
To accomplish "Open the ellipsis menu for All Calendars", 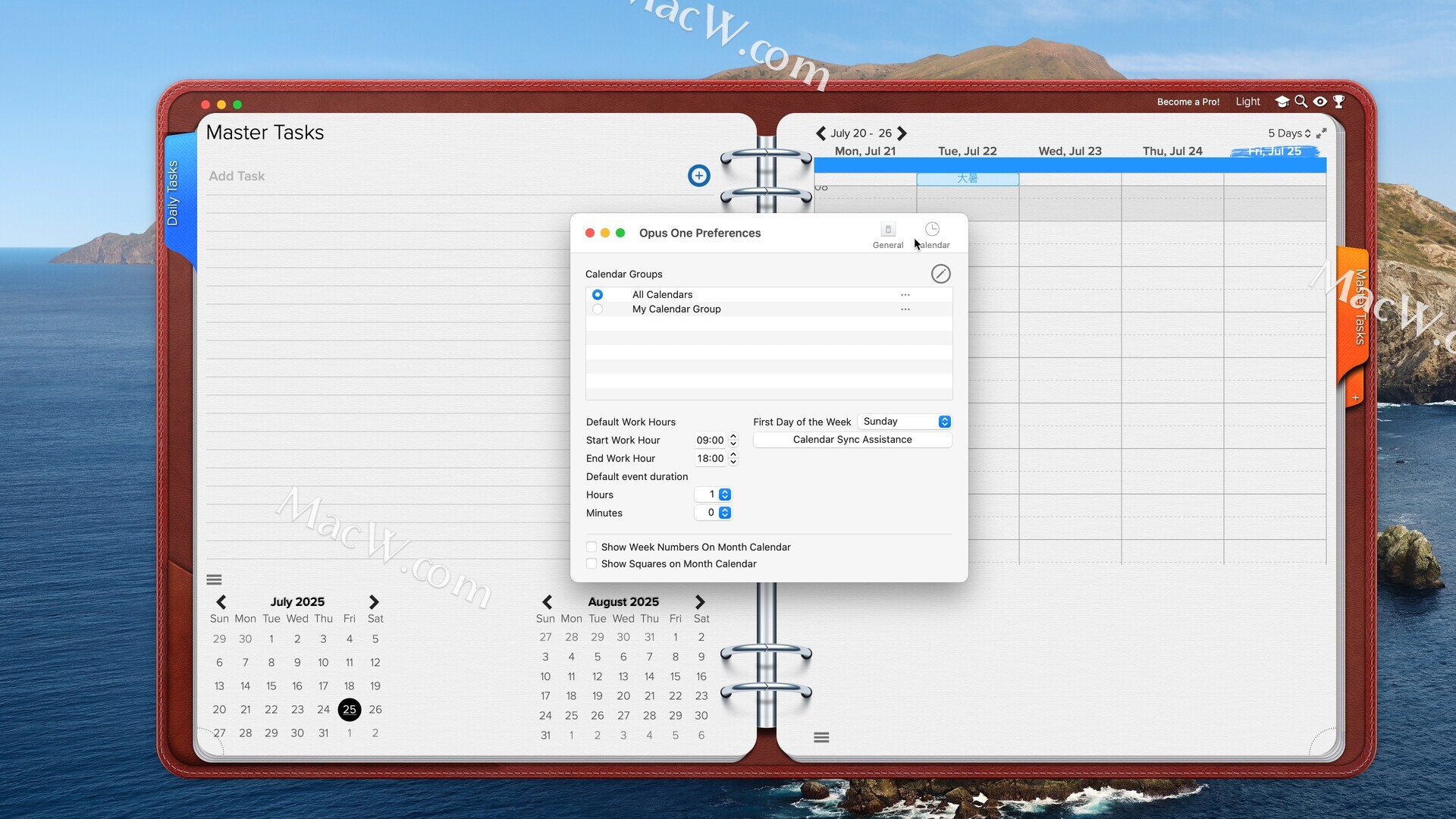I will [x=905, y=294].
